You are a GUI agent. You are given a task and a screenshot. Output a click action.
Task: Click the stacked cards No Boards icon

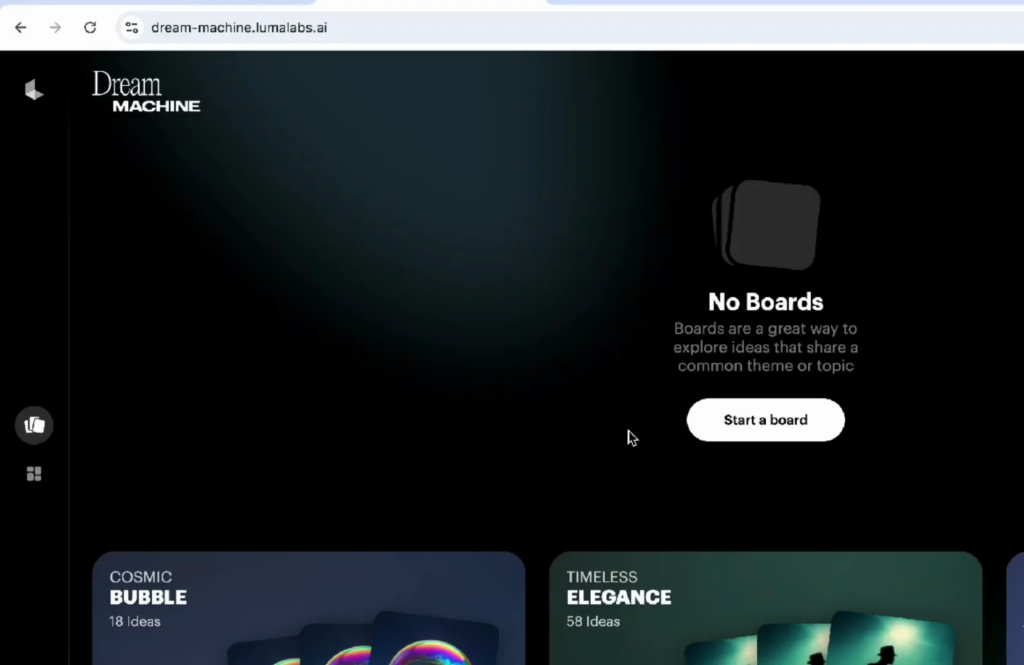click(x=766, y=225)
